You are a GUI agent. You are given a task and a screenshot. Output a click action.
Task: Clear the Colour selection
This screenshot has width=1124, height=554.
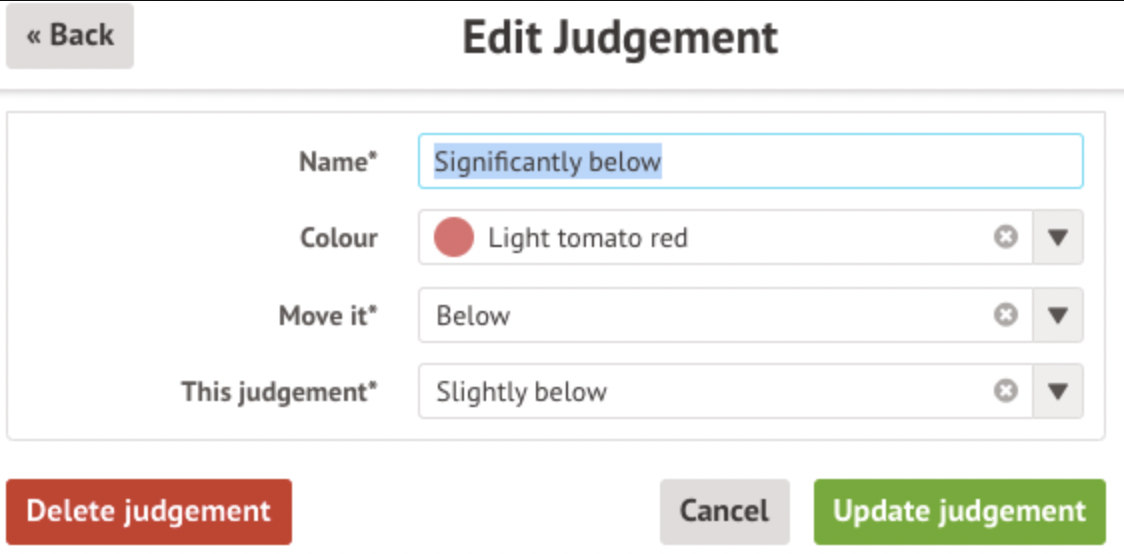[x=1005, y=237]
